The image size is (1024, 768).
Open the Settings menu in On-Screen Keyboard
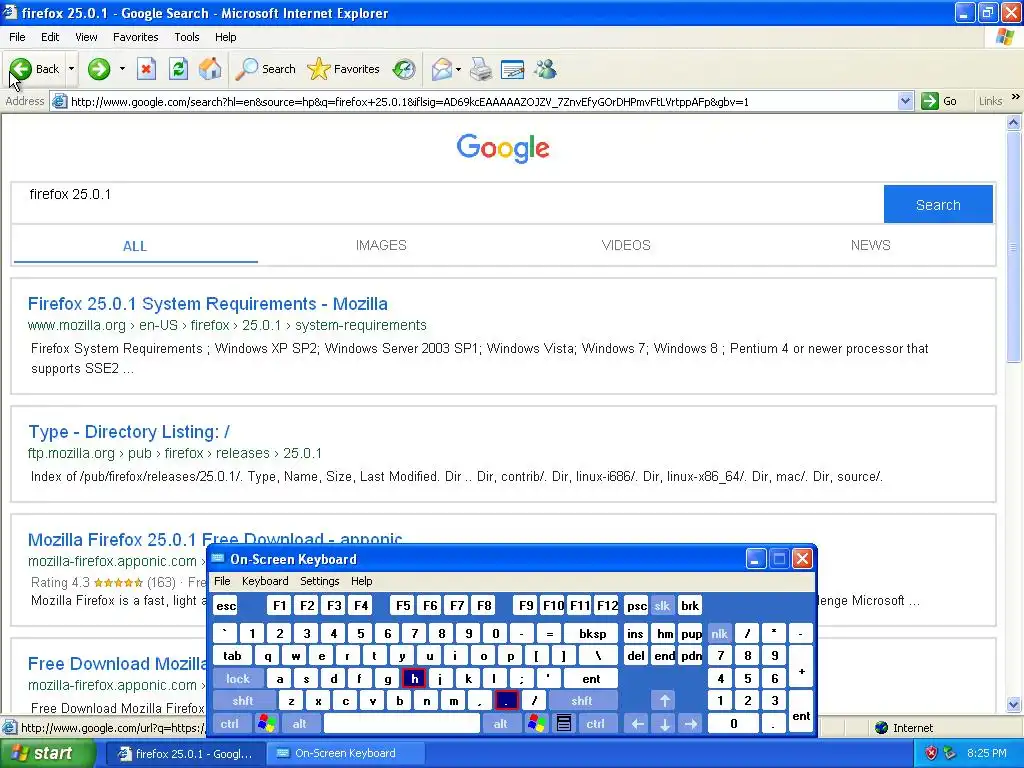[319, 581]
